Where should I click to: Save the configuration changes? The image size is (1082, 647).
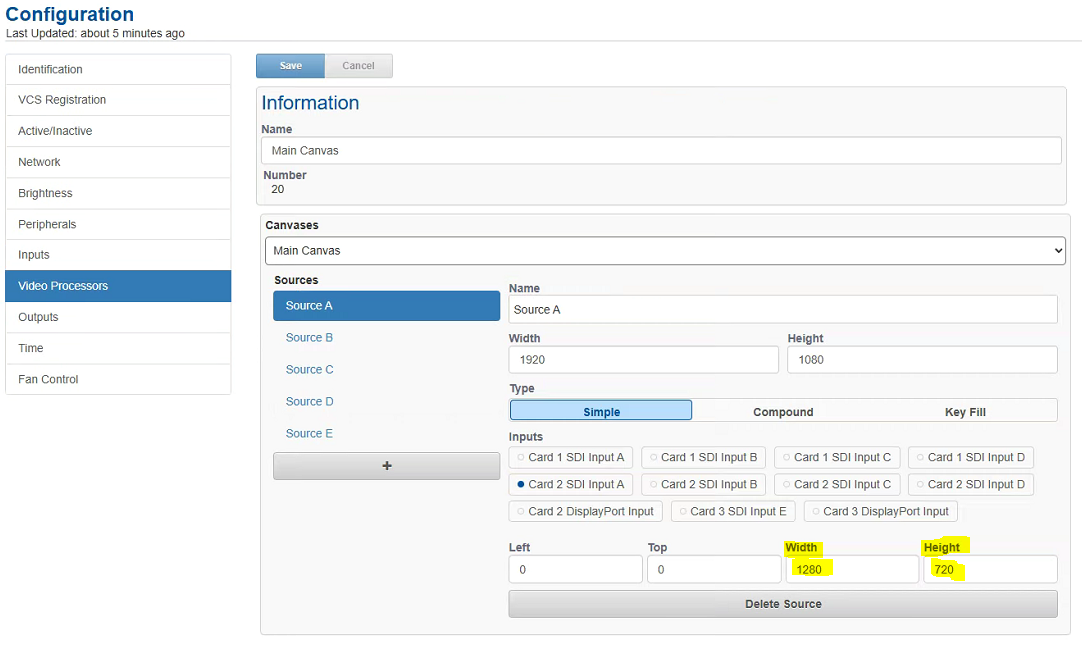[290, 66]
